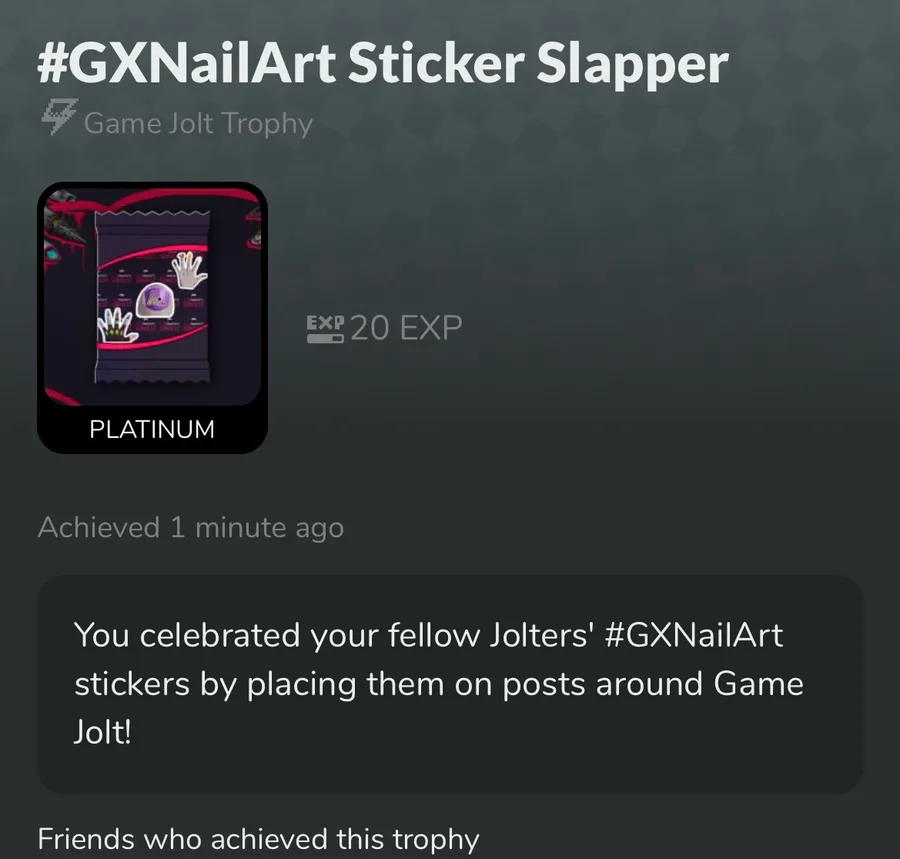The width and height of the screenshot is (900, 859).
Task: Click the 20 EXP text
Action: (406, 328)
